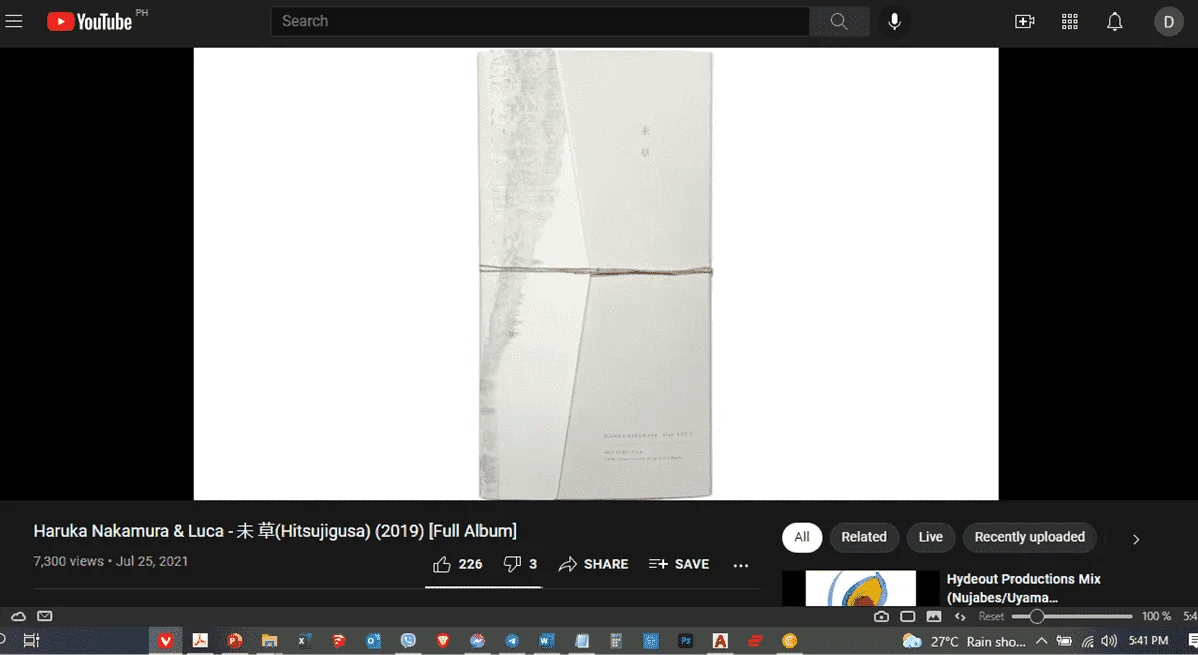
Task: Open the clock showing 5:41 PM
Action: [1148, 640]
